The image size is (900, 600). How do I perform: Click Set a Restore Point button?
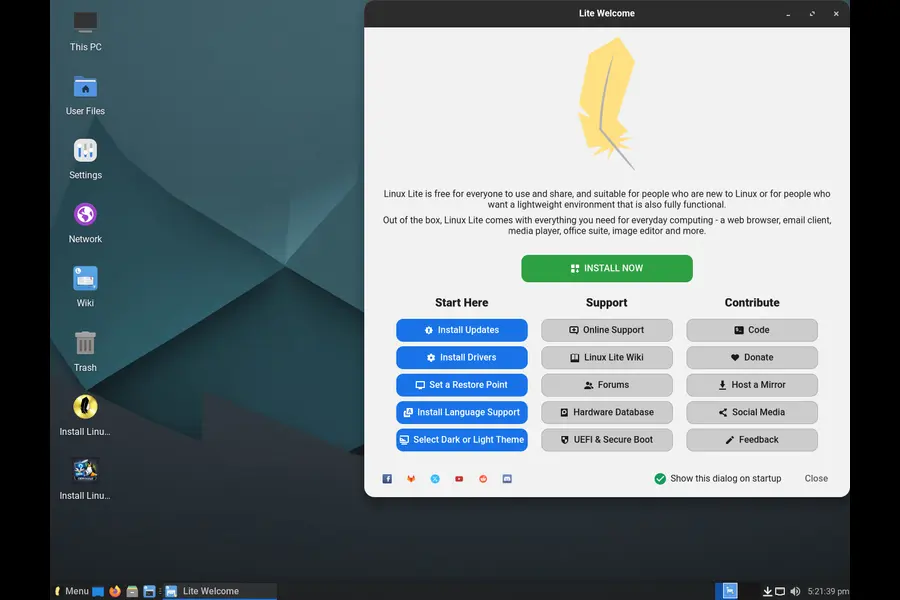tap(461, 385)
